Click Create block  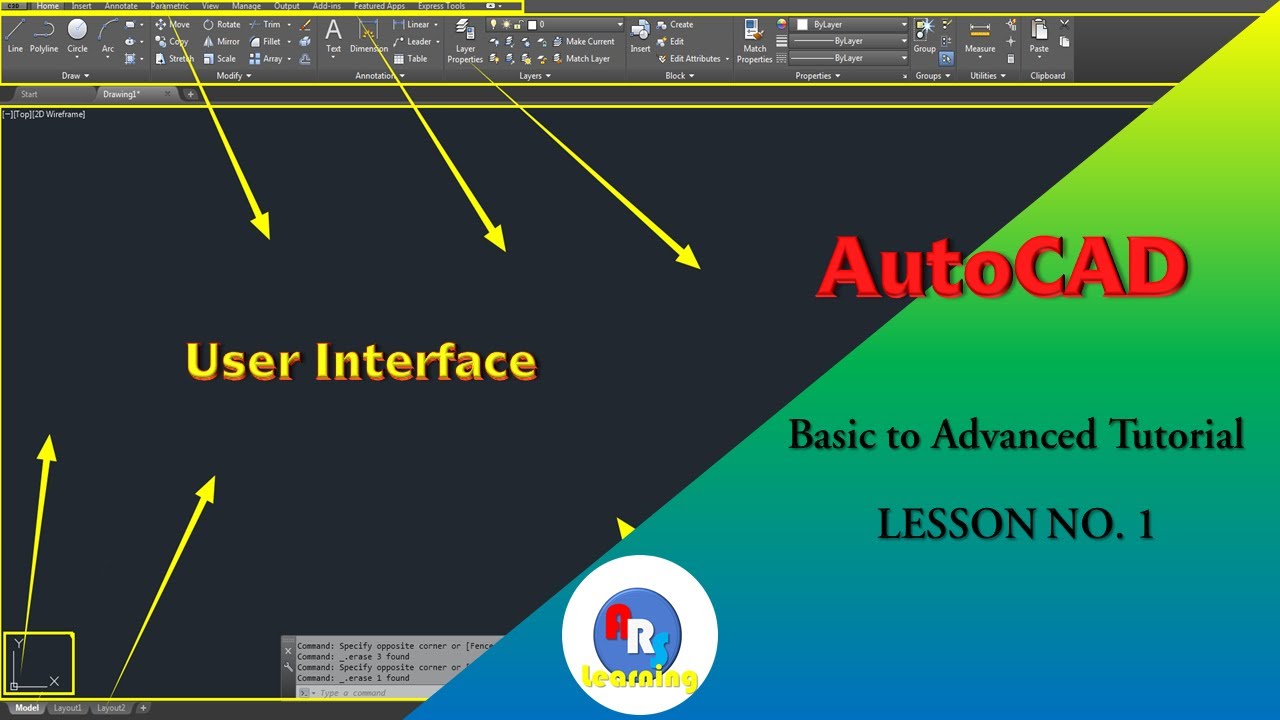pyautogui.click(x=675, y=24)
